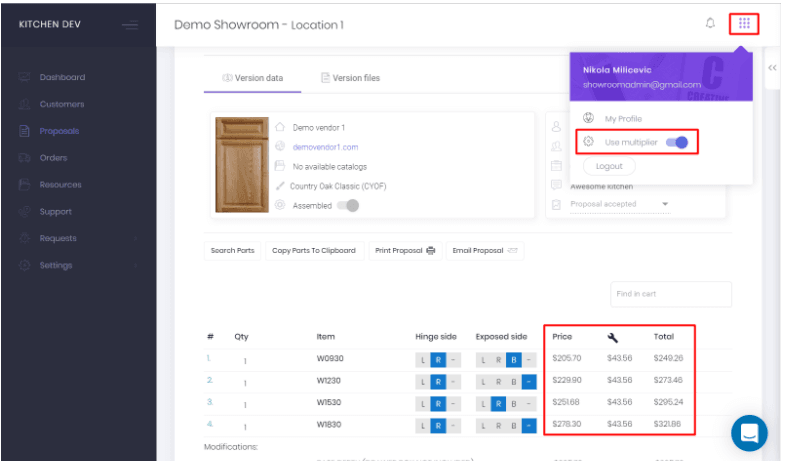Click the catalog icon beside No available catalogs
The image size is (785, 472).
[x=280, y=166]
